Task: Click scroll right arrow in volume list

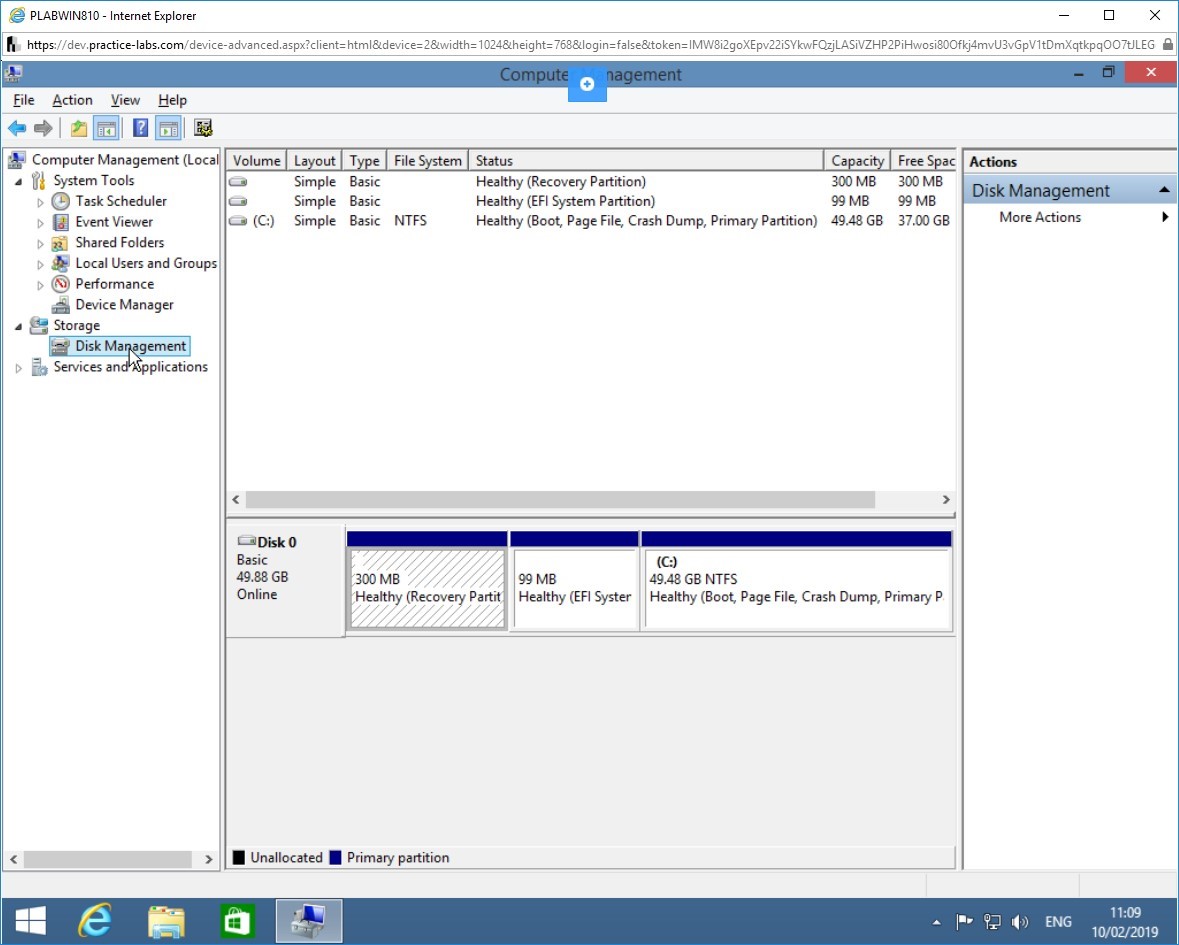Action: (946, 500)
